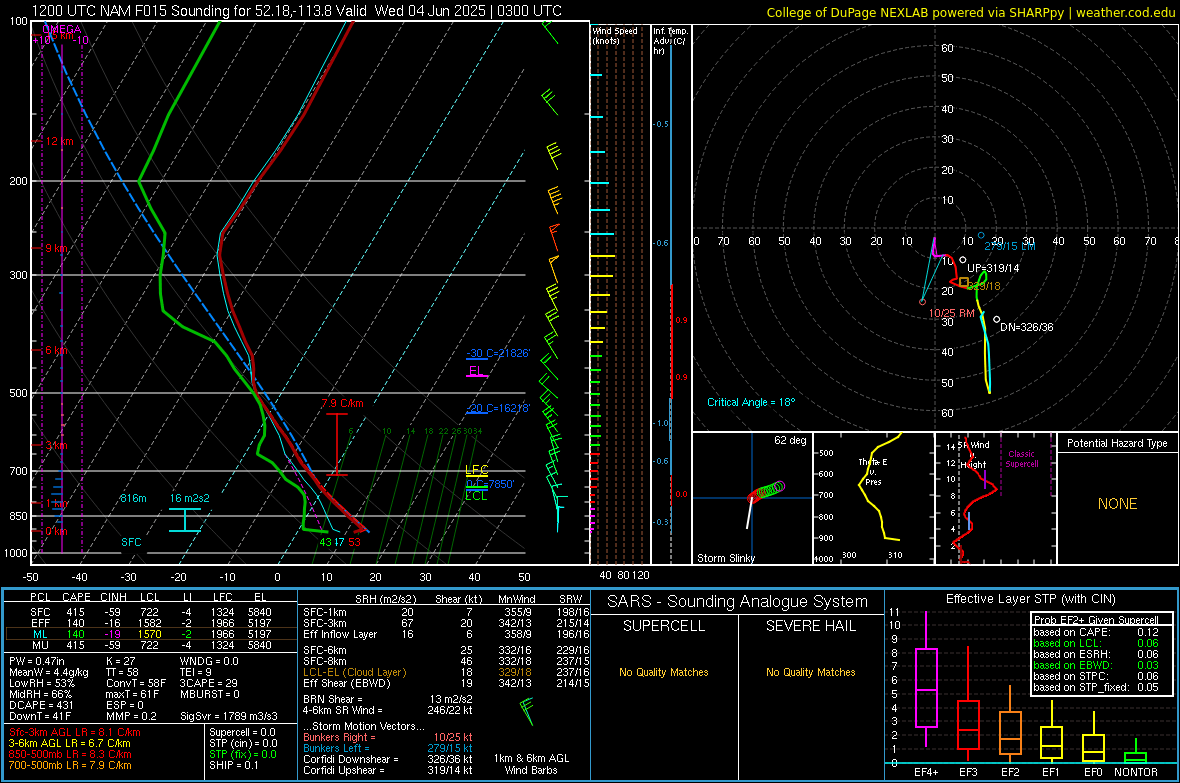
Task: Click the OMEGA label on the Skew-T
Action: coord(62,29)
